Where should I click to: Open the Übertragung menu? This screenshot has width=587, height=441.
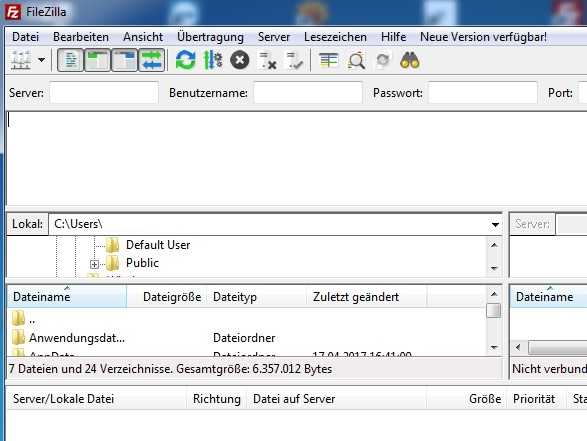click(210, 37)
